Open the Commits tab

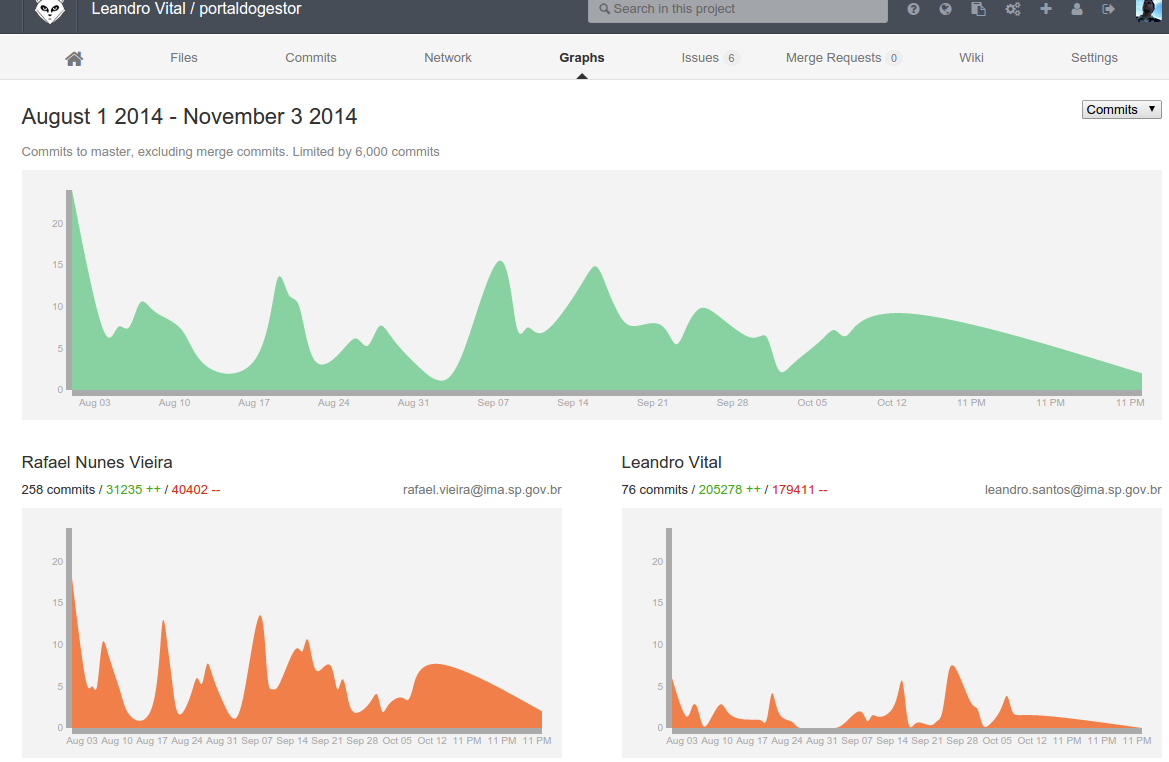[x=311, y=57]
